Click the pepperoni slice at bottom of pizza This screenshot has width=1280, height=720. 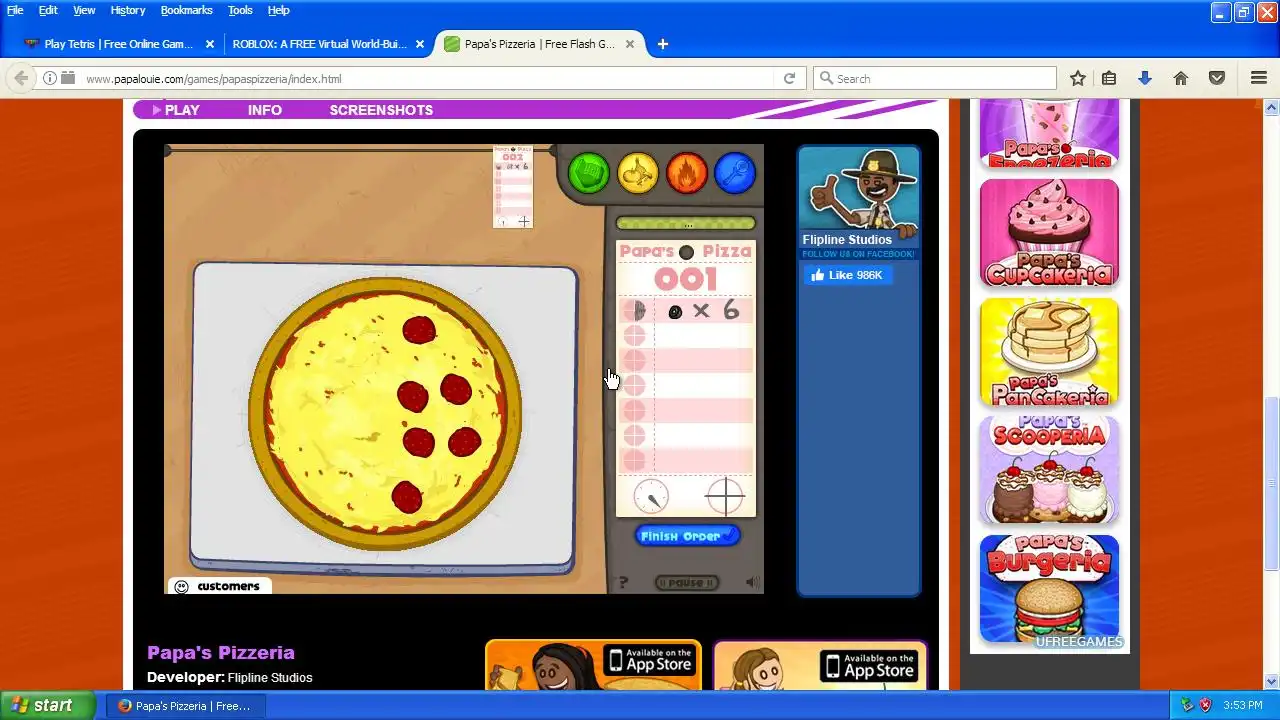point(406,496)
